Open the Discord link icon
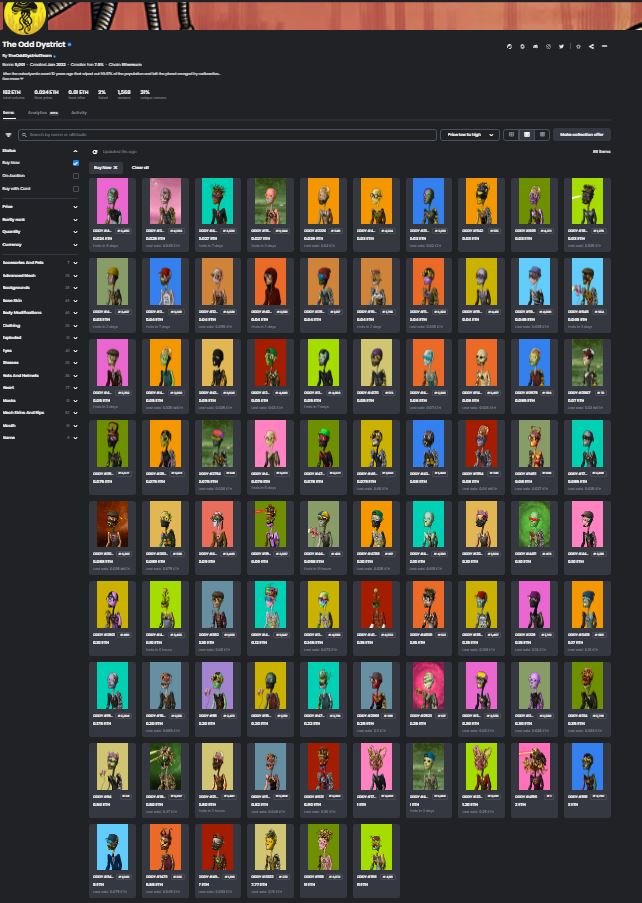 535,47
